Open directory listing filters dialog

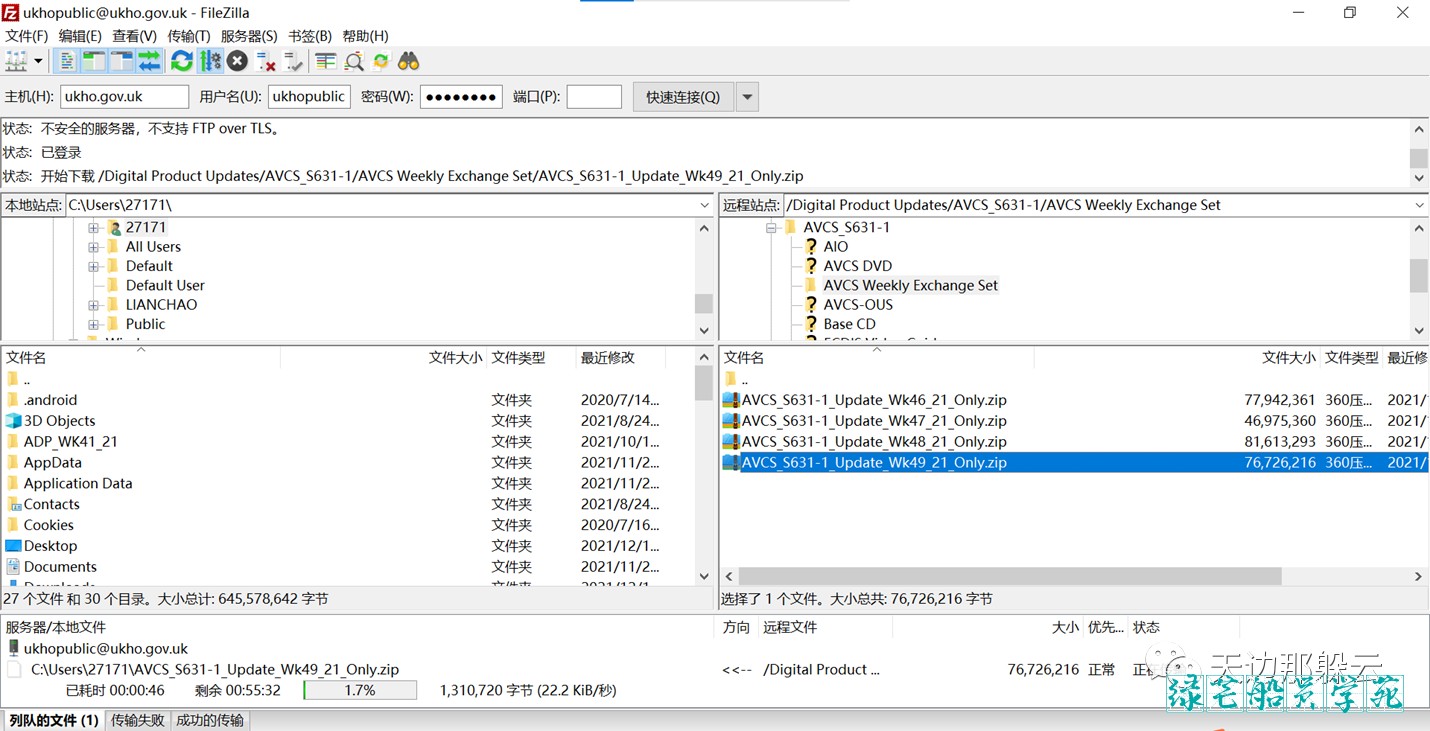point(326,61)
